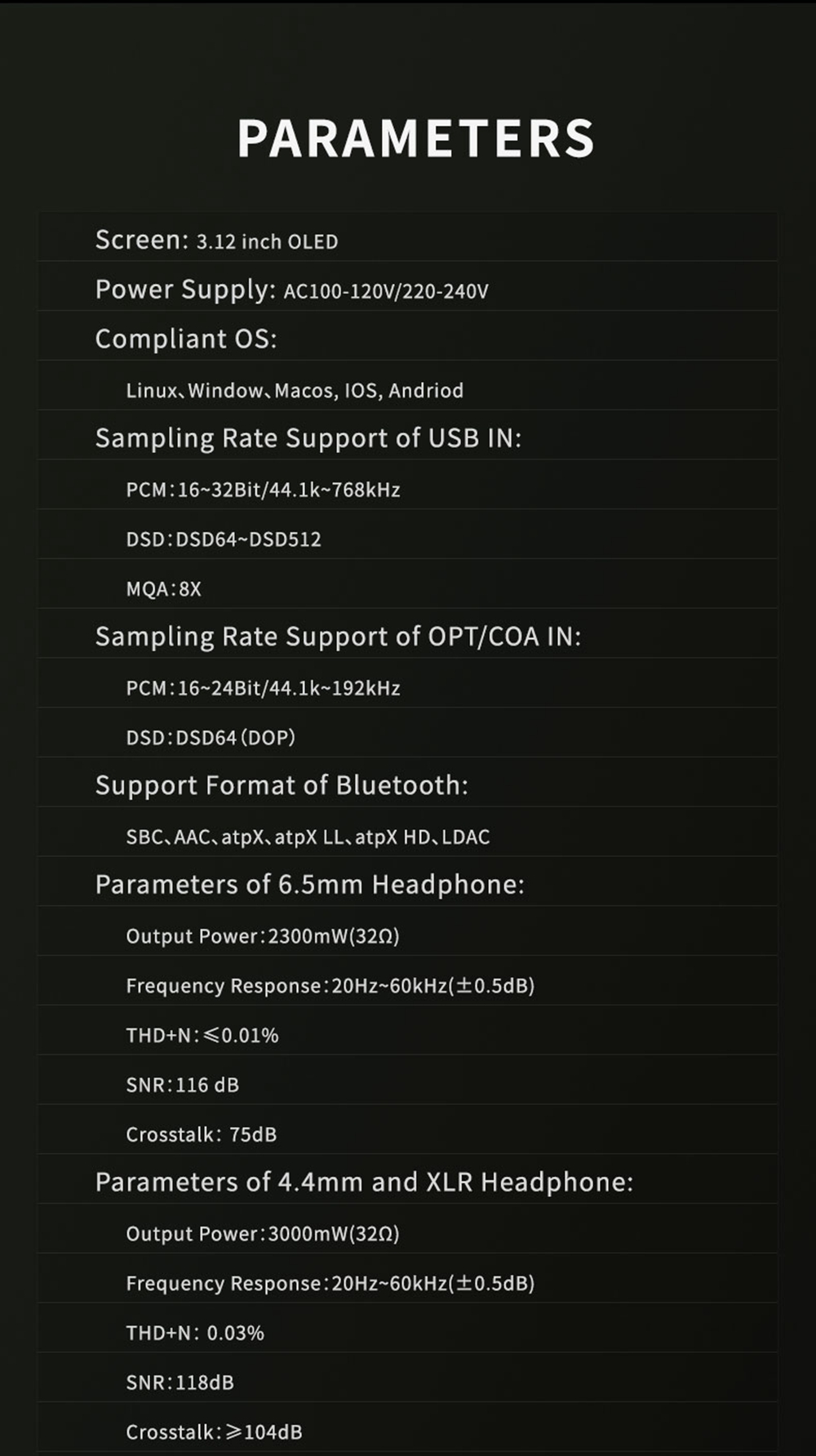Select the MQA 8X row

tap(163, 589)
